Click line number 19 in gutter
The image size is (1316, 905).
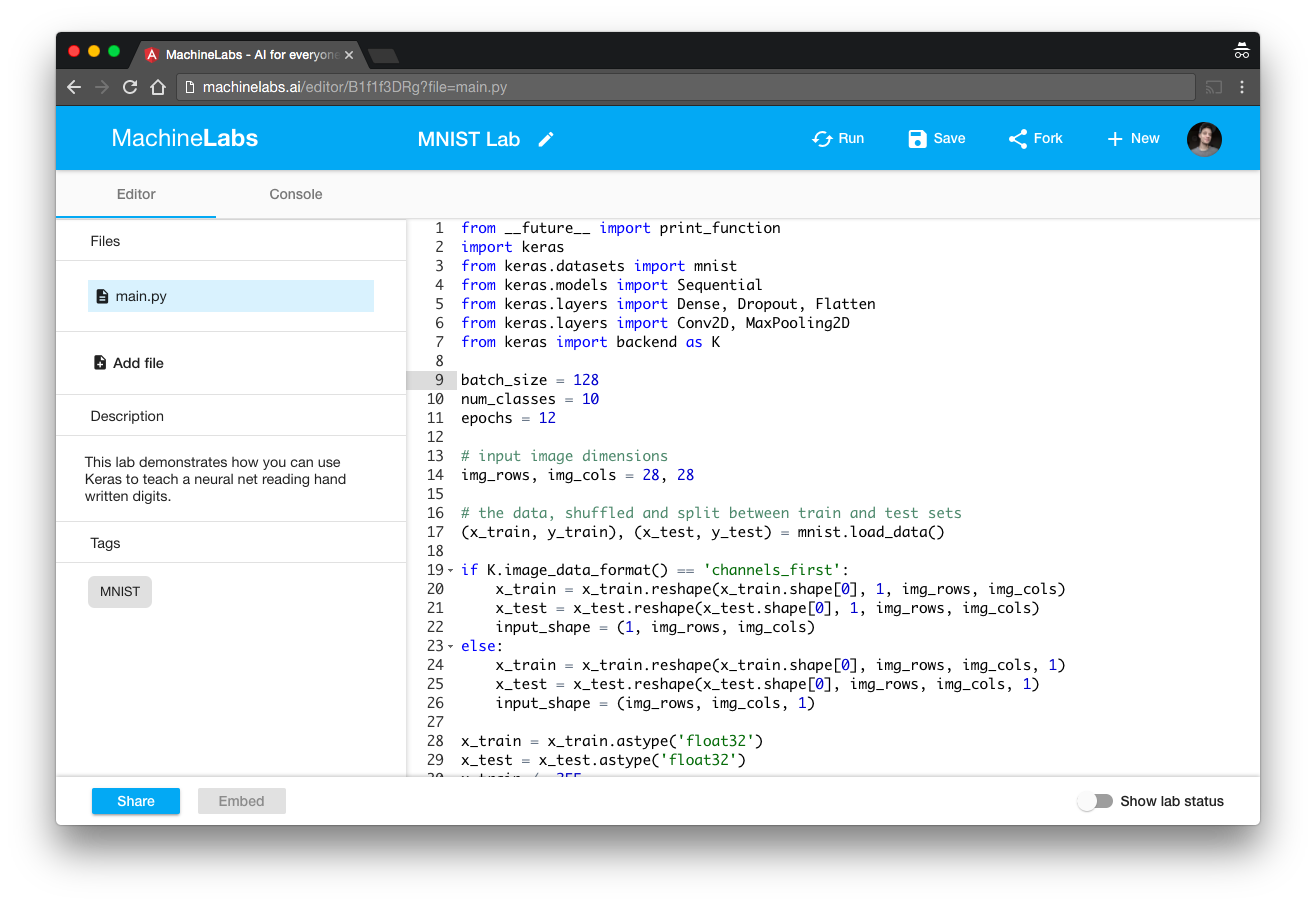(x=435, y=570)
